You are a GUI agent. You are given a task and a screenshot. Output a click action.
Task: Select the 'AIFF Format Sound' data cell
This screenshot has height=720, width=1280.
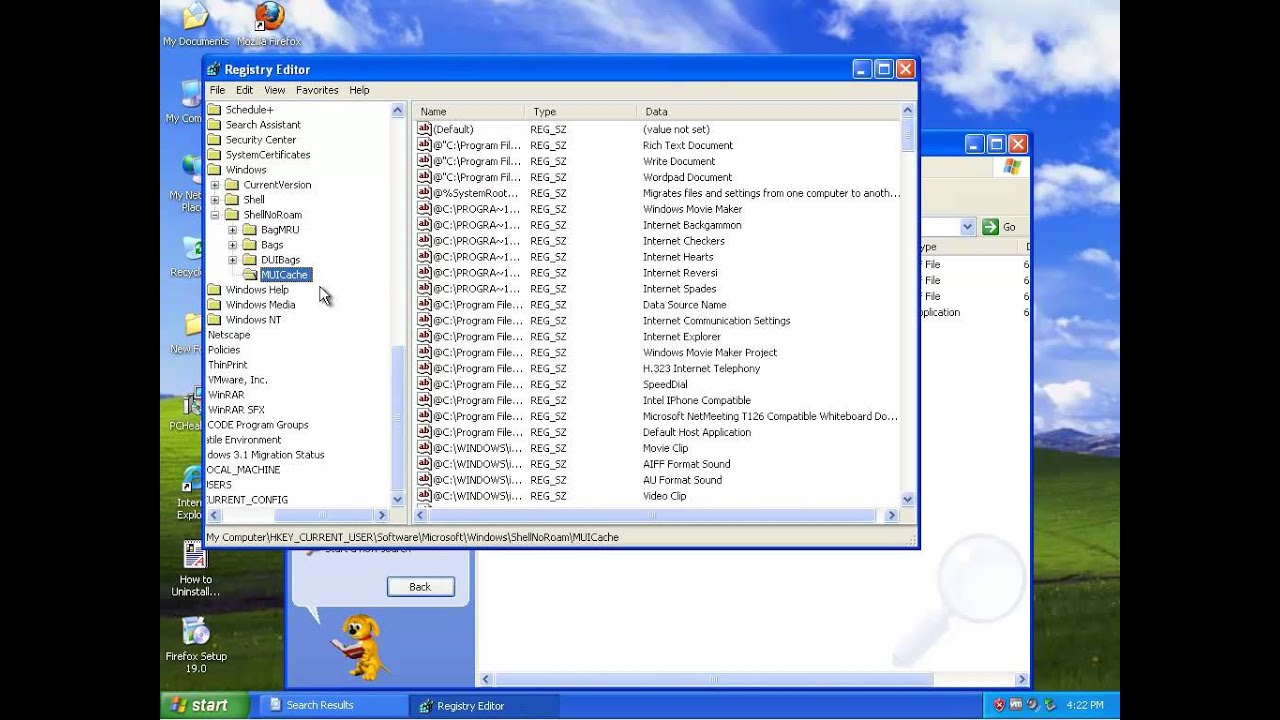[686, 464]
